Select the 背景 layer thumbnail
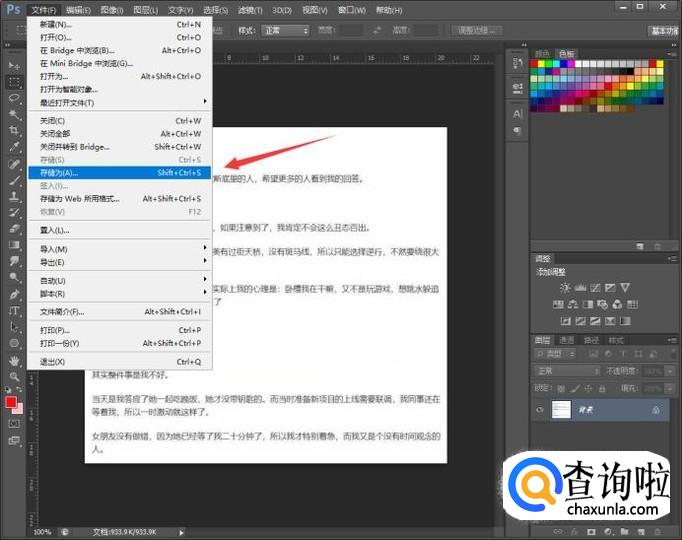Image resolution: width=682 pixels, height=540 pixels. pyautogui.click(x=561, y=410)
